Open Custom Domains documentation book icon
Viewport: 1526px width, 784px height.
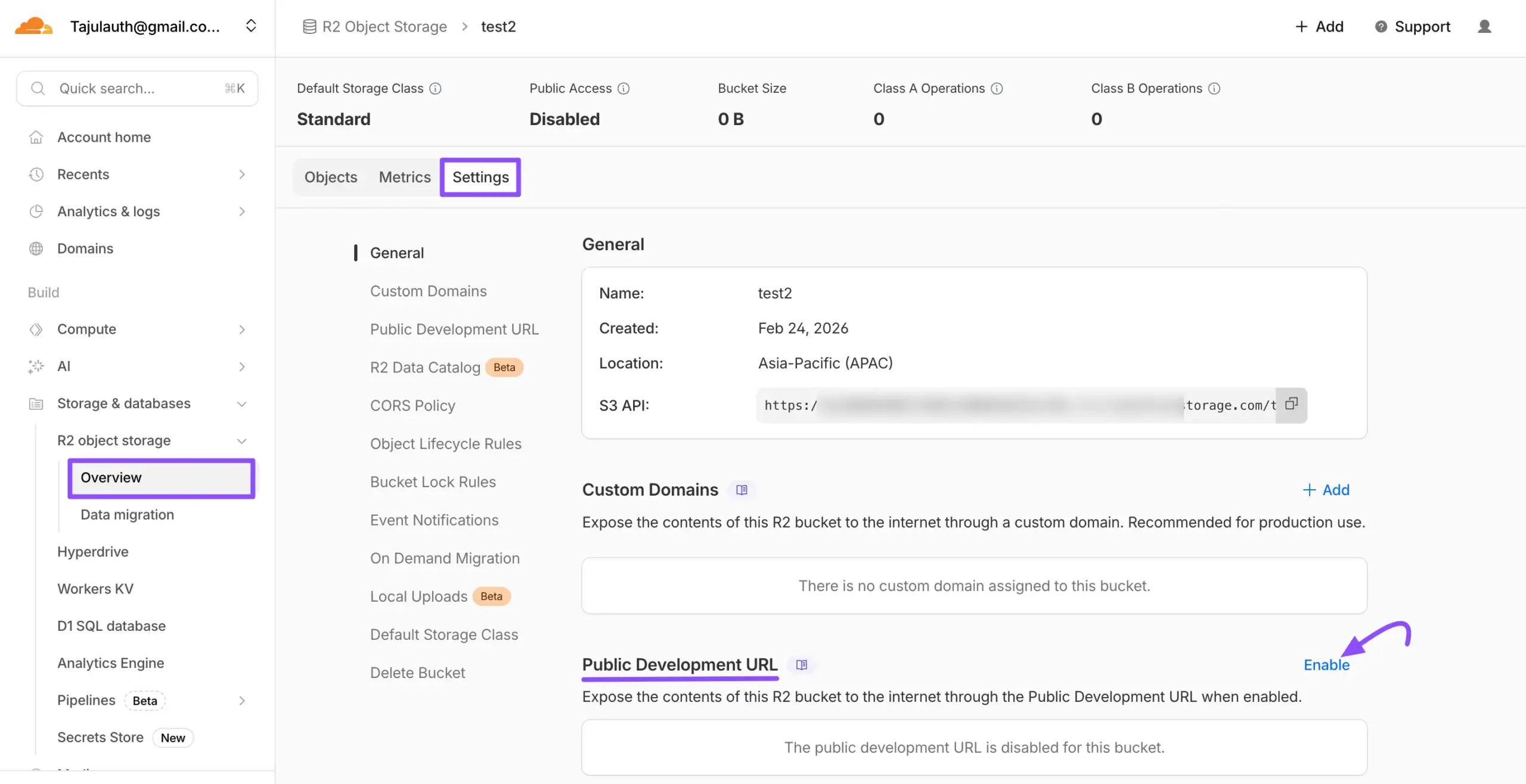coord(742,490)
